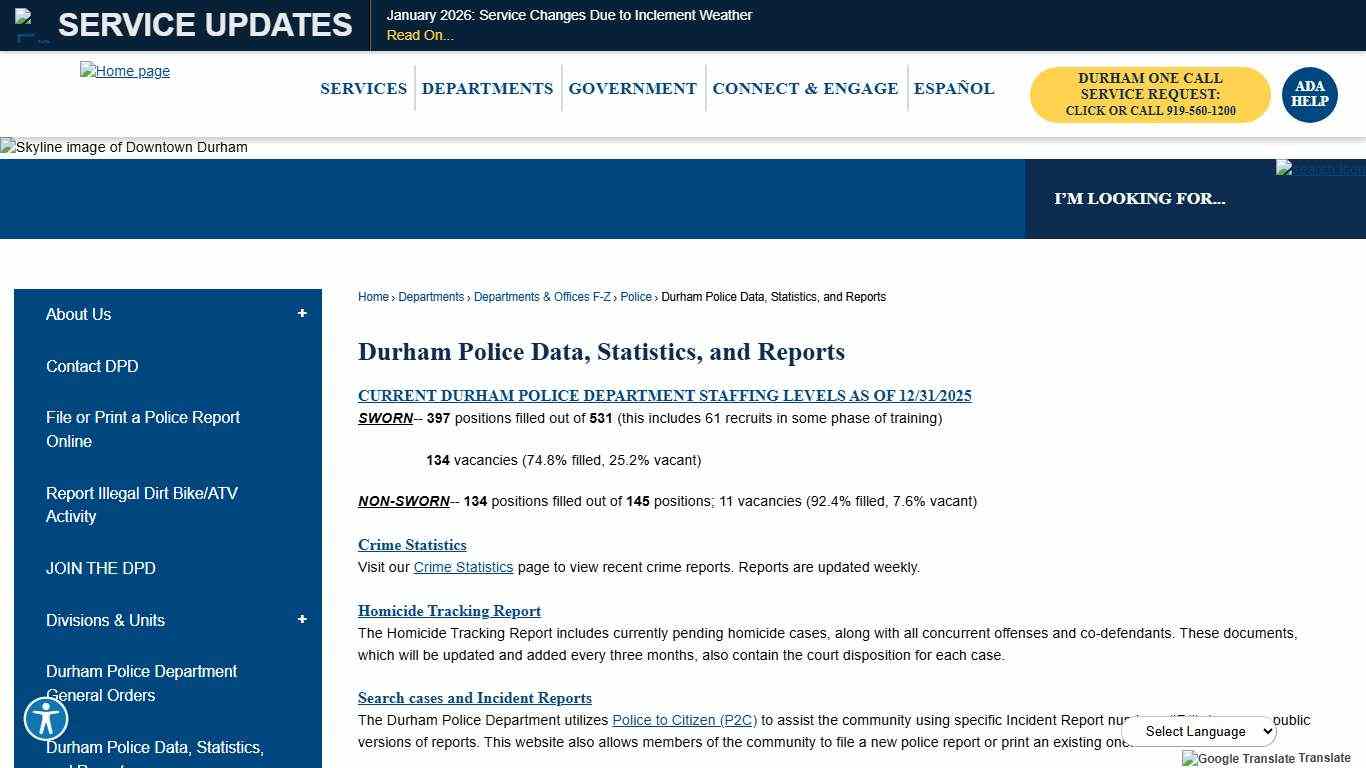
Task: Switch to ESPAÑOL
Action: coord(953,89)
